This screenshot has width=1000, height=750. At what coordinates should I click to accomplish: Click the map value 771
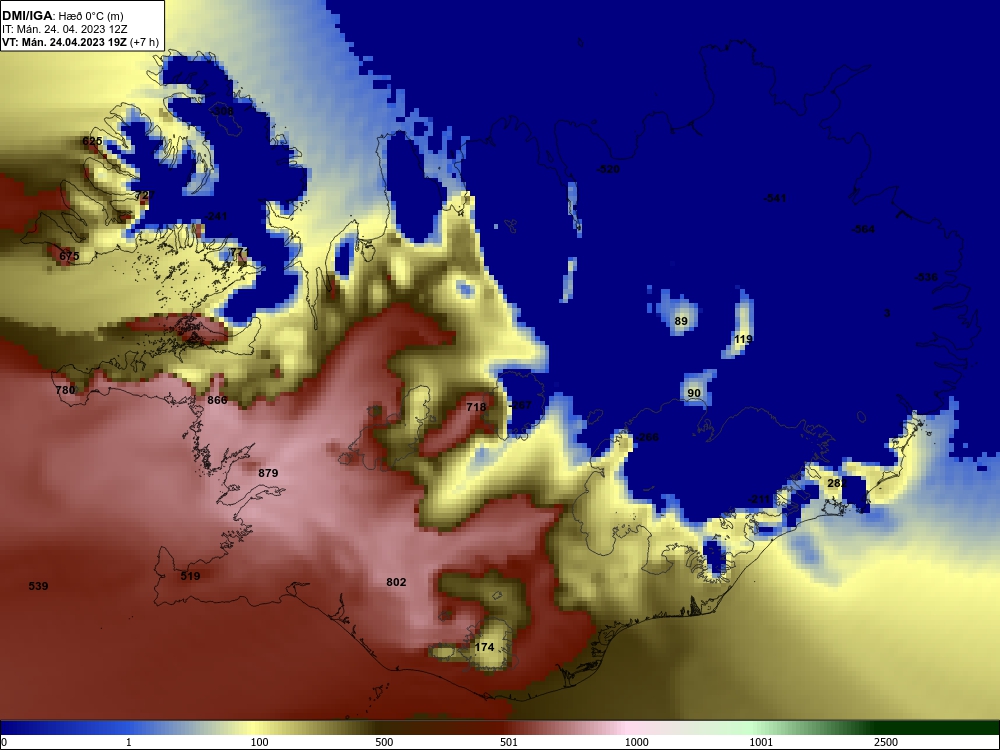(x=238, y=253)
